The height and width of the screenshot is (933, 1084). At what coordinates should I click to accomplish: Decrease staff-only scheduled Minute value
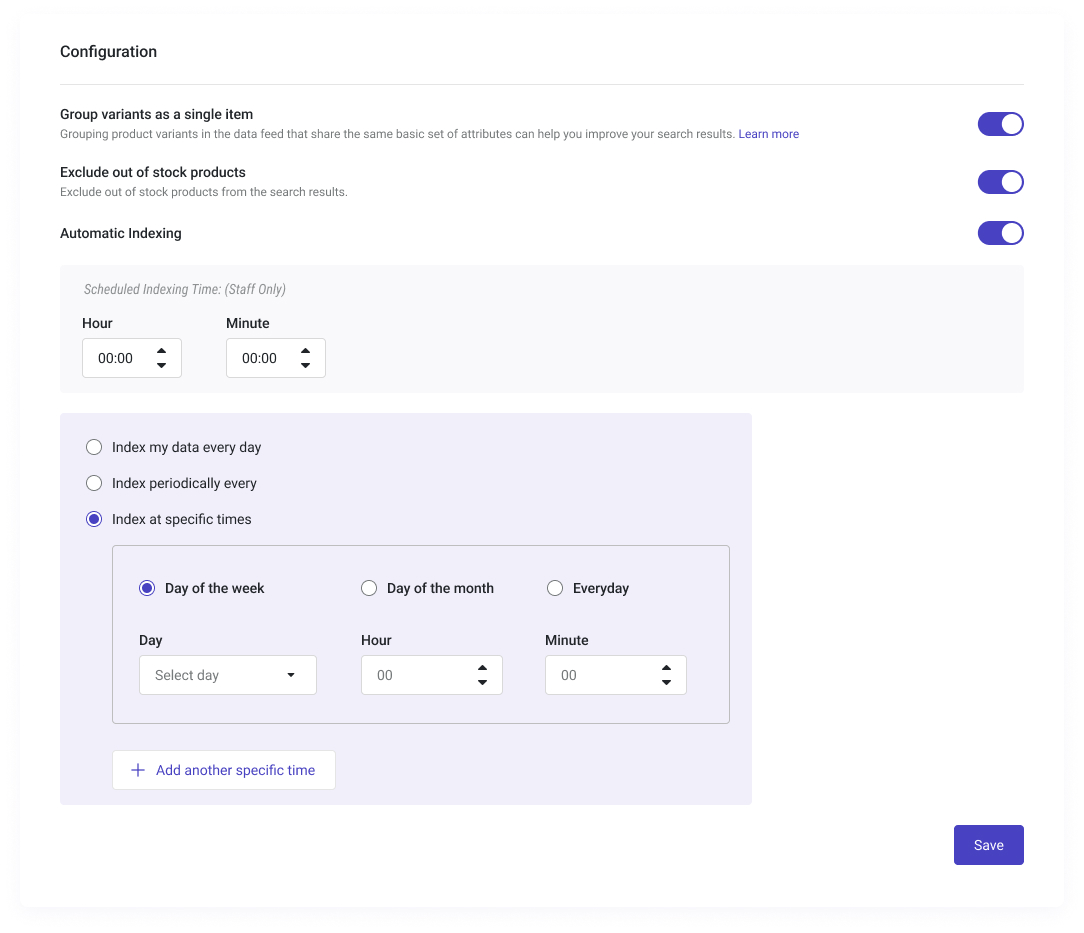click(x=305, y=366)
